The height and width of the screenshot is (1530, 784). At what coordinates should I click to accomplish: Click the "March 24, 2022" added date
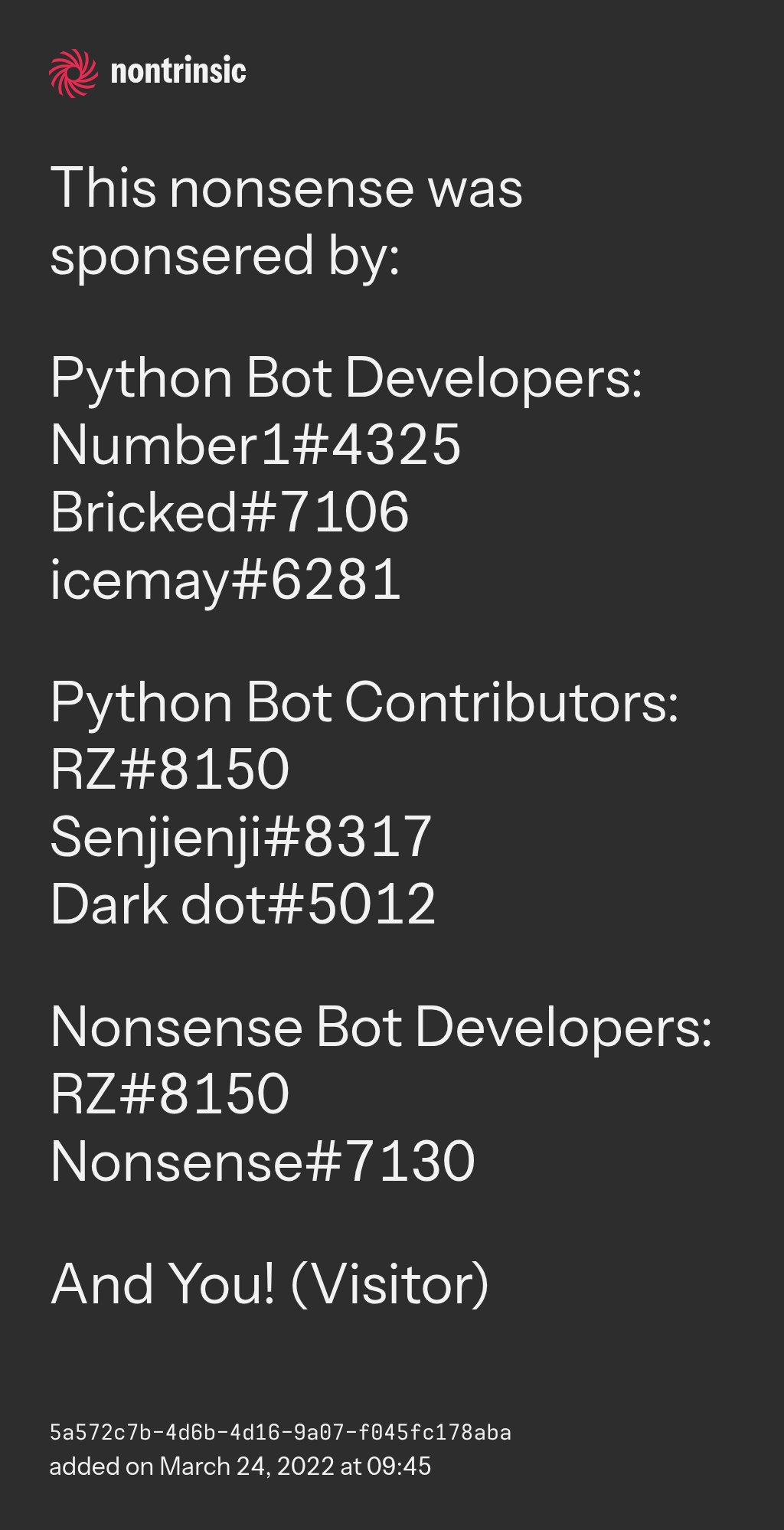(x=247, y=1466)
